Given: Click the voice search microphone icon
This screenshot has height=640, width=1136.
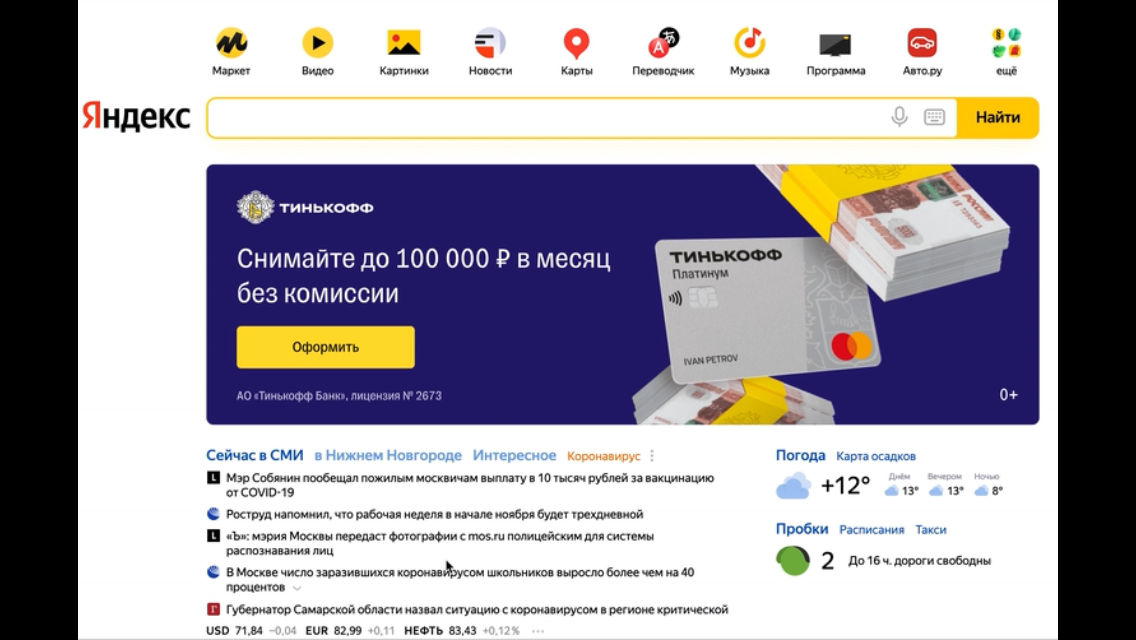Looking at the screenshot, I should coord(899,117).
